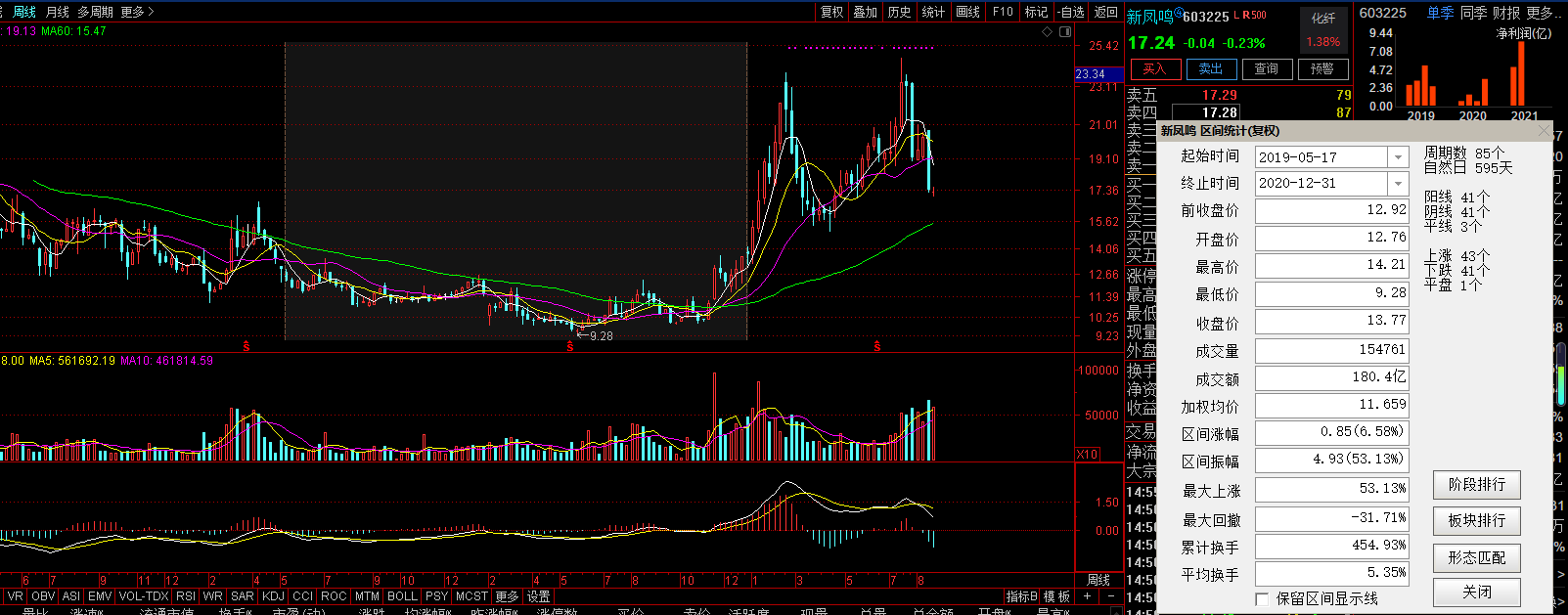Screen dimensions: 1568x615
Task: Click the 2021 net profit bar in chart
Action: coord(1517,74)
